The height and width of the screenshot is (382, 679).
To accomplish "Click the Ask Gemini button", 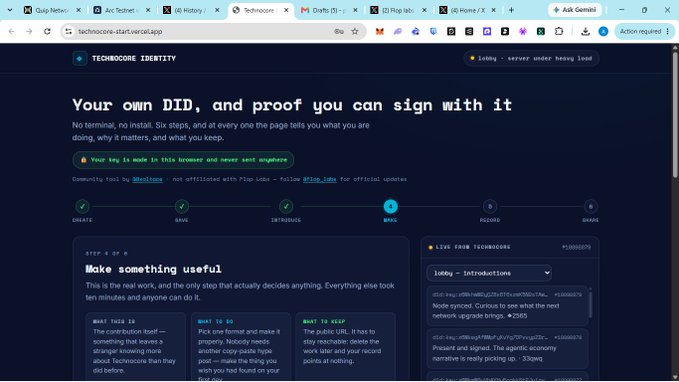I will (575, 10).
